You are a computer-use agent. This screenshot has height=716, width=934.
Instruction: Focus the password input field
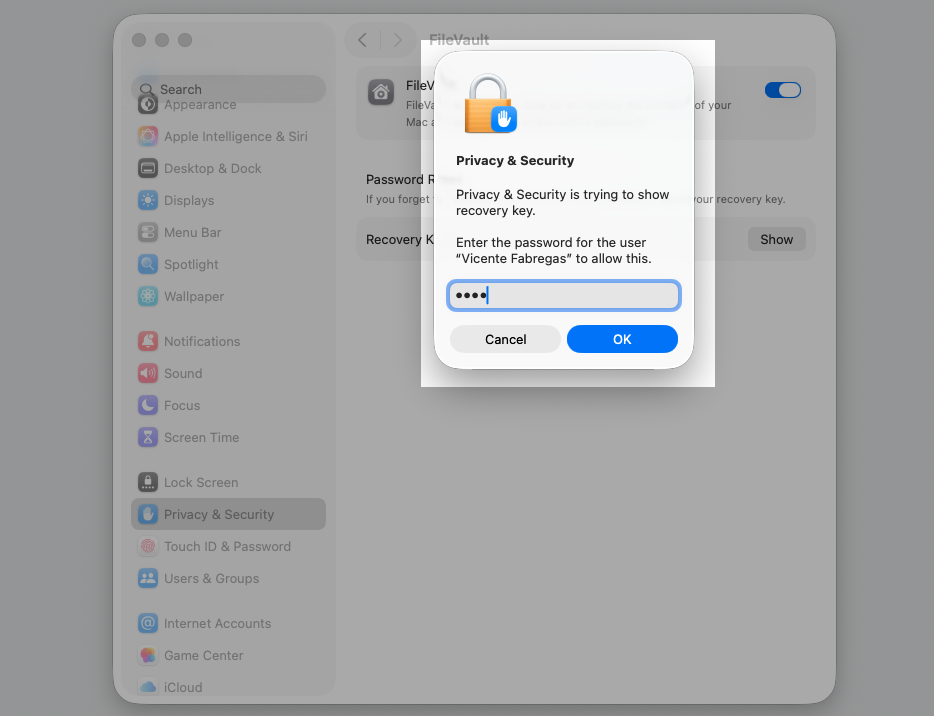pos(563,295)
